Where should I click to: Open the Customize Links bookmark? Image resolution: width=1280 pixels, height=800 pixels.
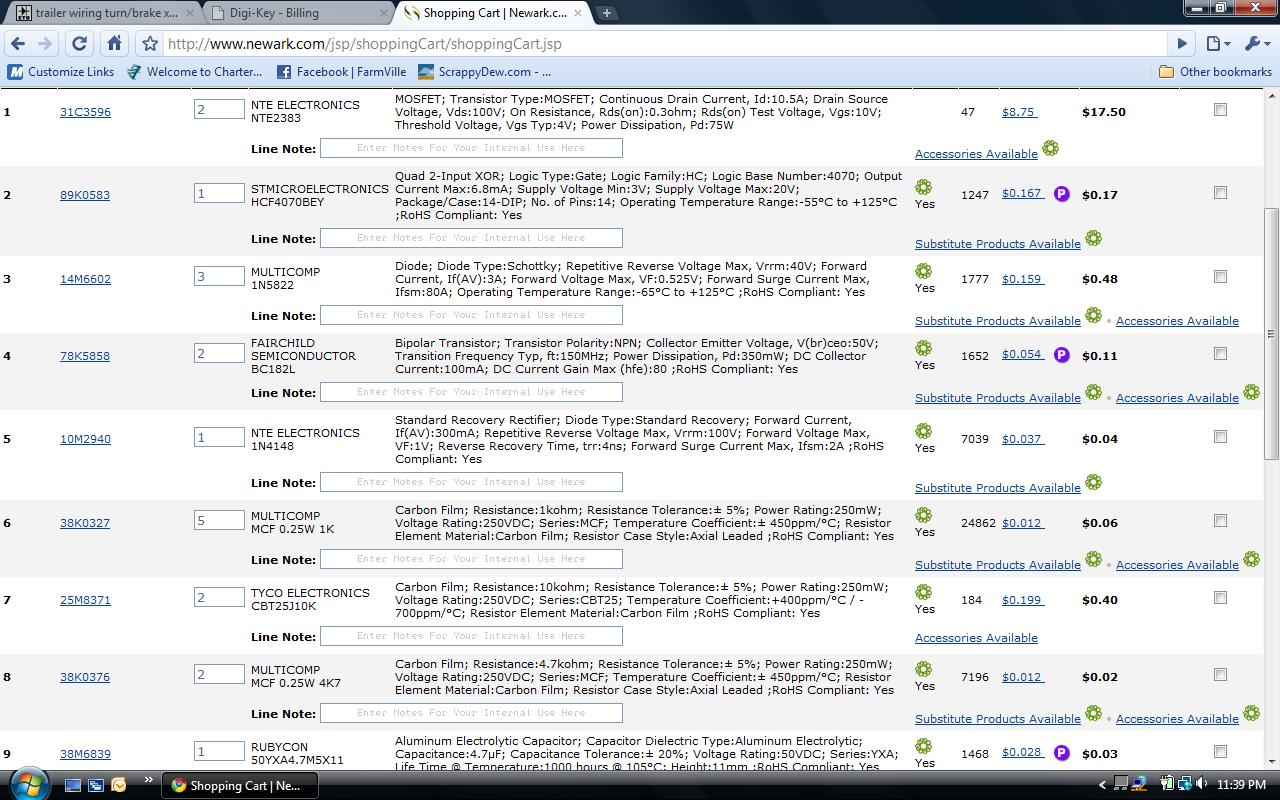coord(61,72)
